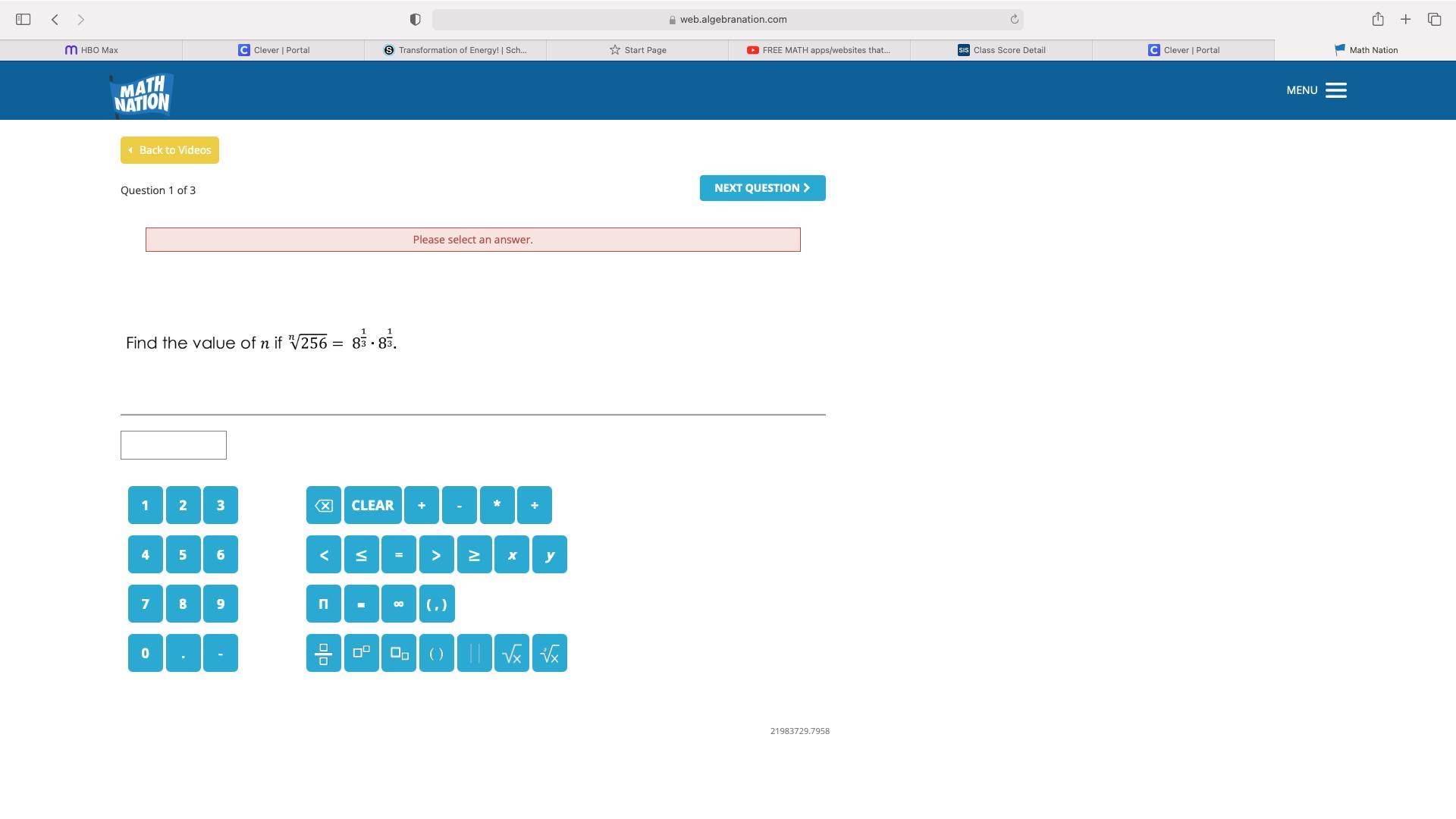This screenshot has height=819, width=1456.
Task: Insert a fraction template
Action: click(x=323, y=653)
